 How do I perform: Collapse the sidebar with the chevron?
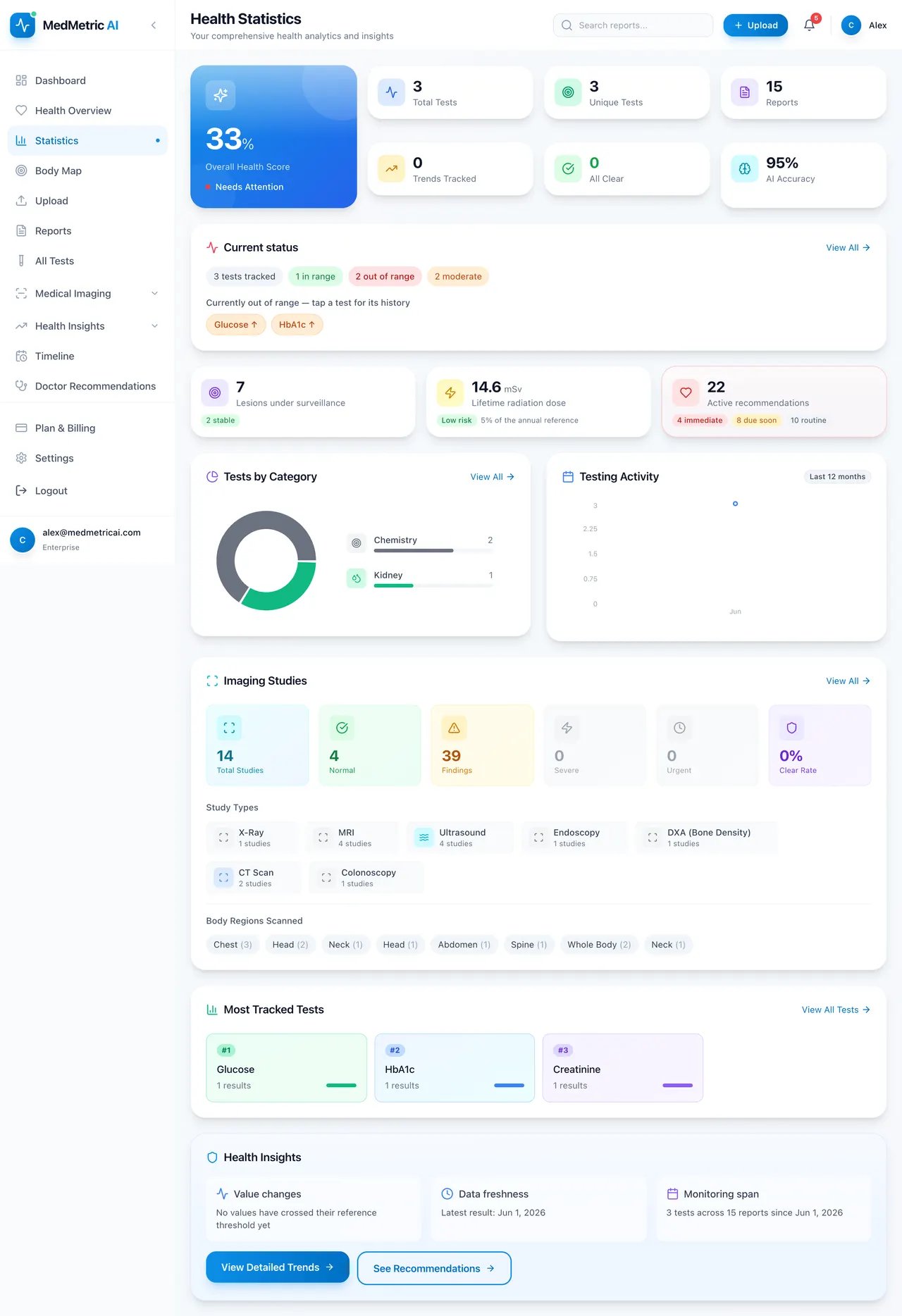pos(154,25)
